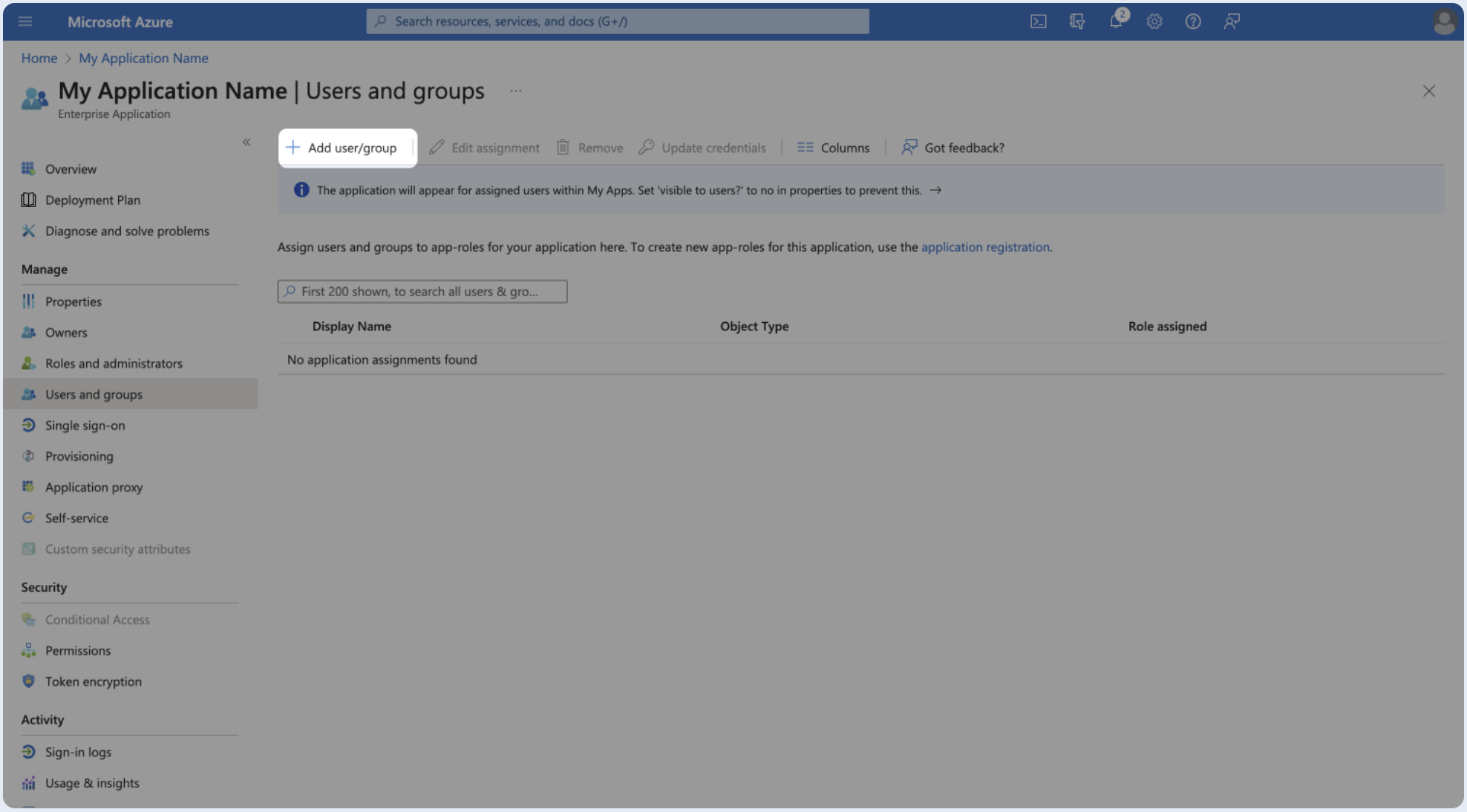This screenshot has height=812, width=1467.
Task: Click Got feedback? toolbar button
Action: (953, 148)
